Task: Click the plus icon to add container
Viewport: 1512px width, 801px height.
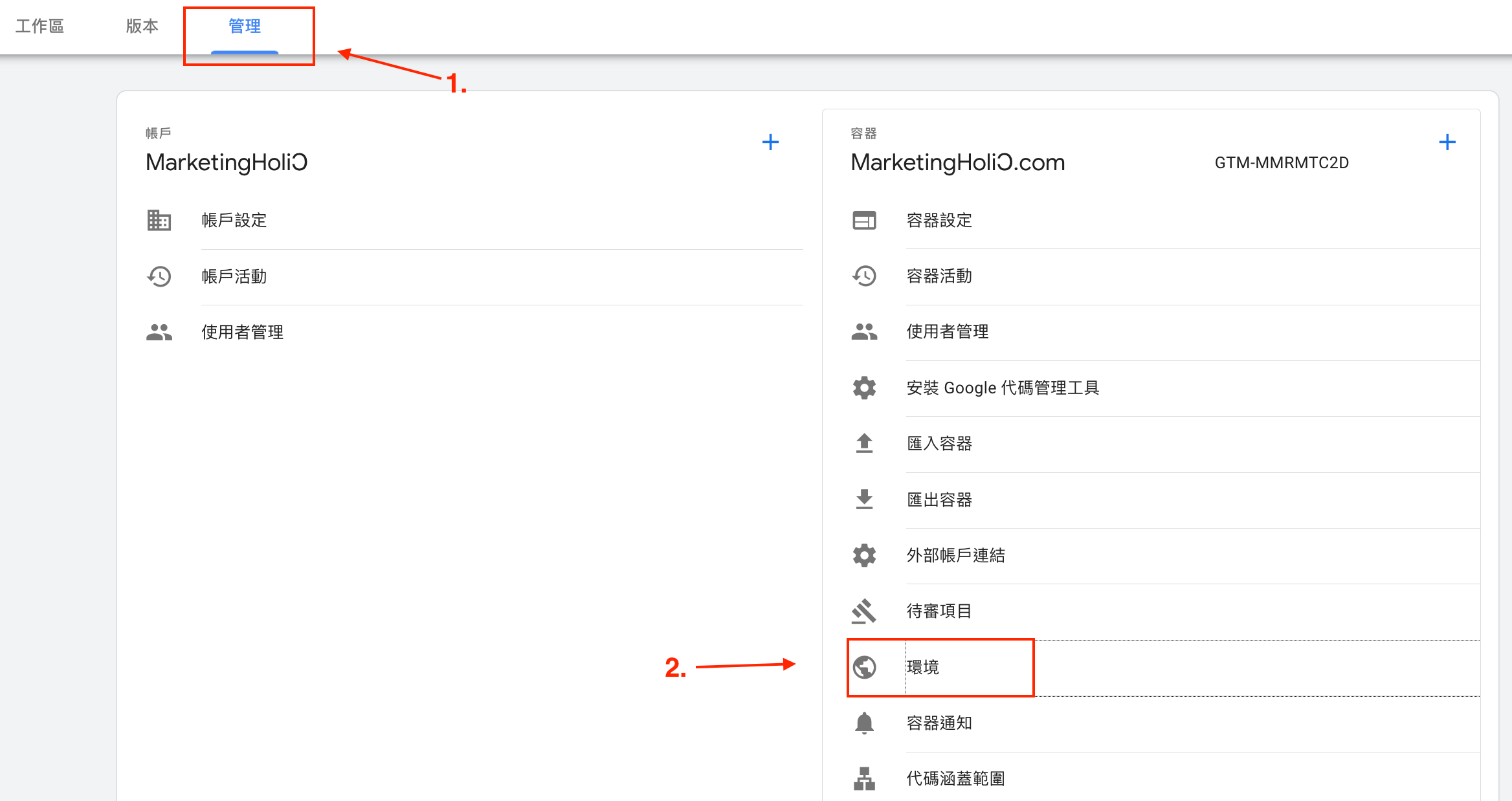Action: coord(1447,142)
